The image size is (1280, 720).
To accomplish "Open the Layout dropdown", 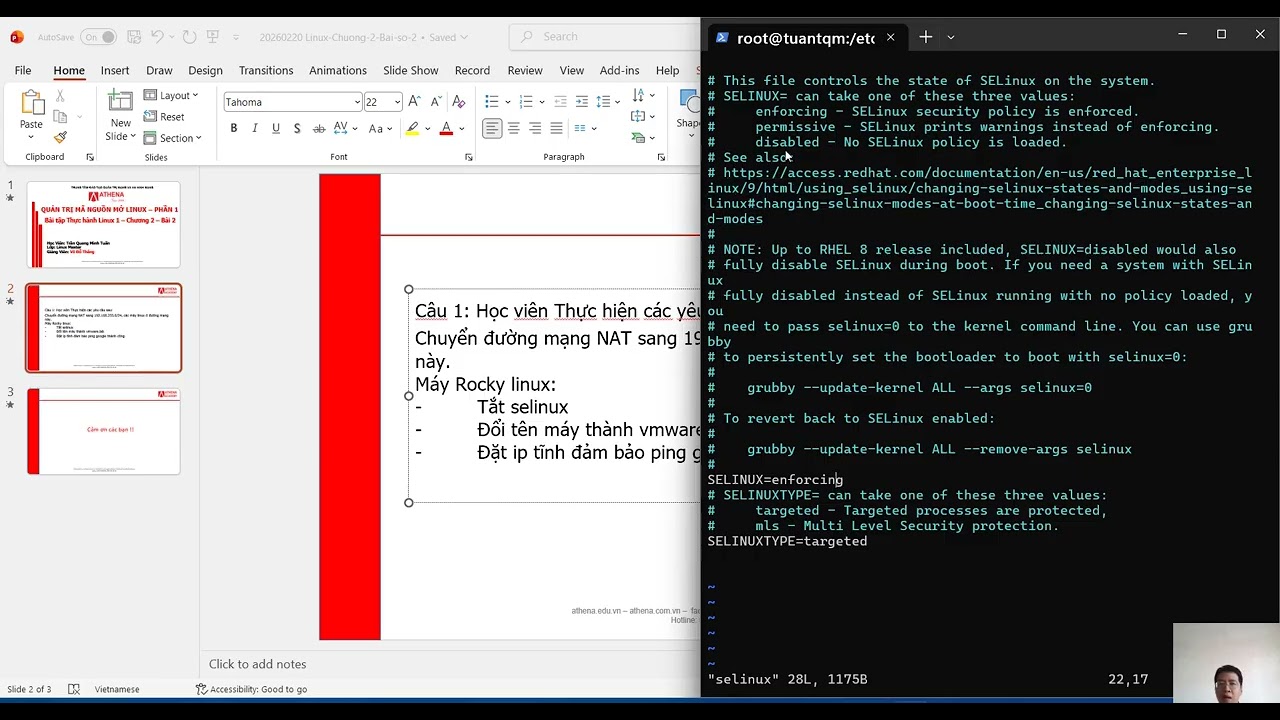I will click(171, 95).
